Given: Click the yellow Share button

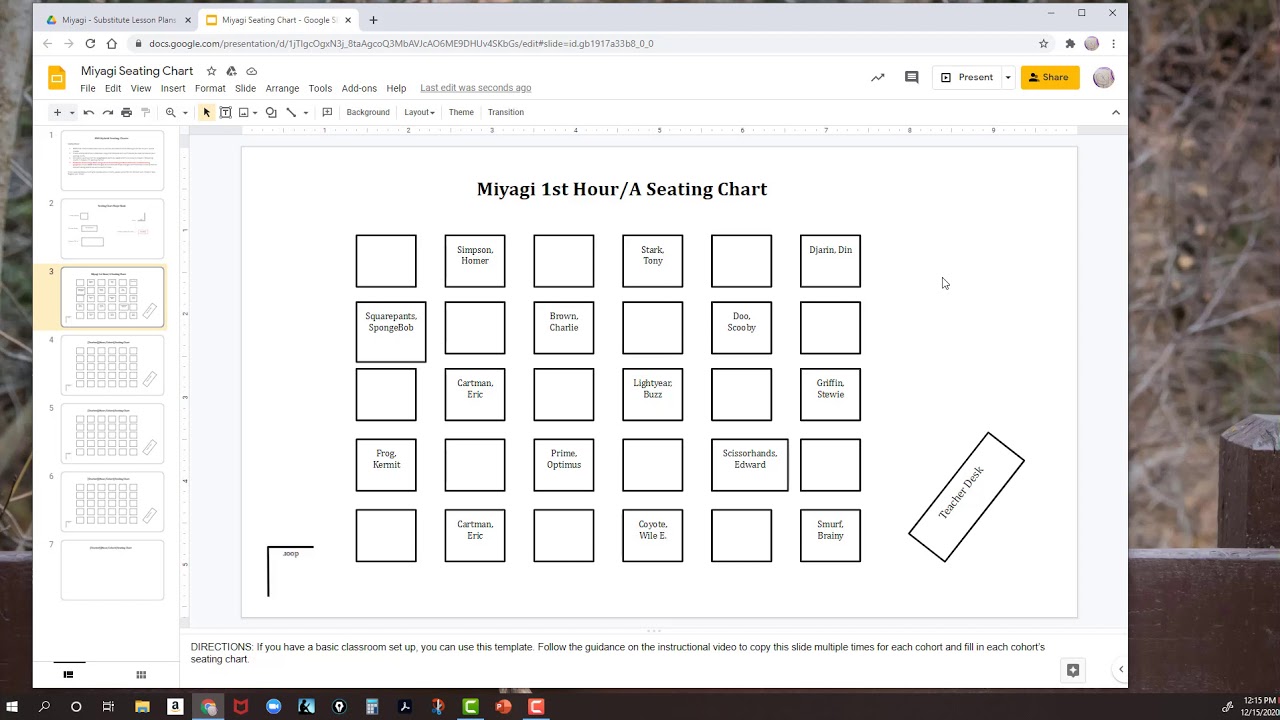Looking at the screenshot, I should pos(1050,77).
